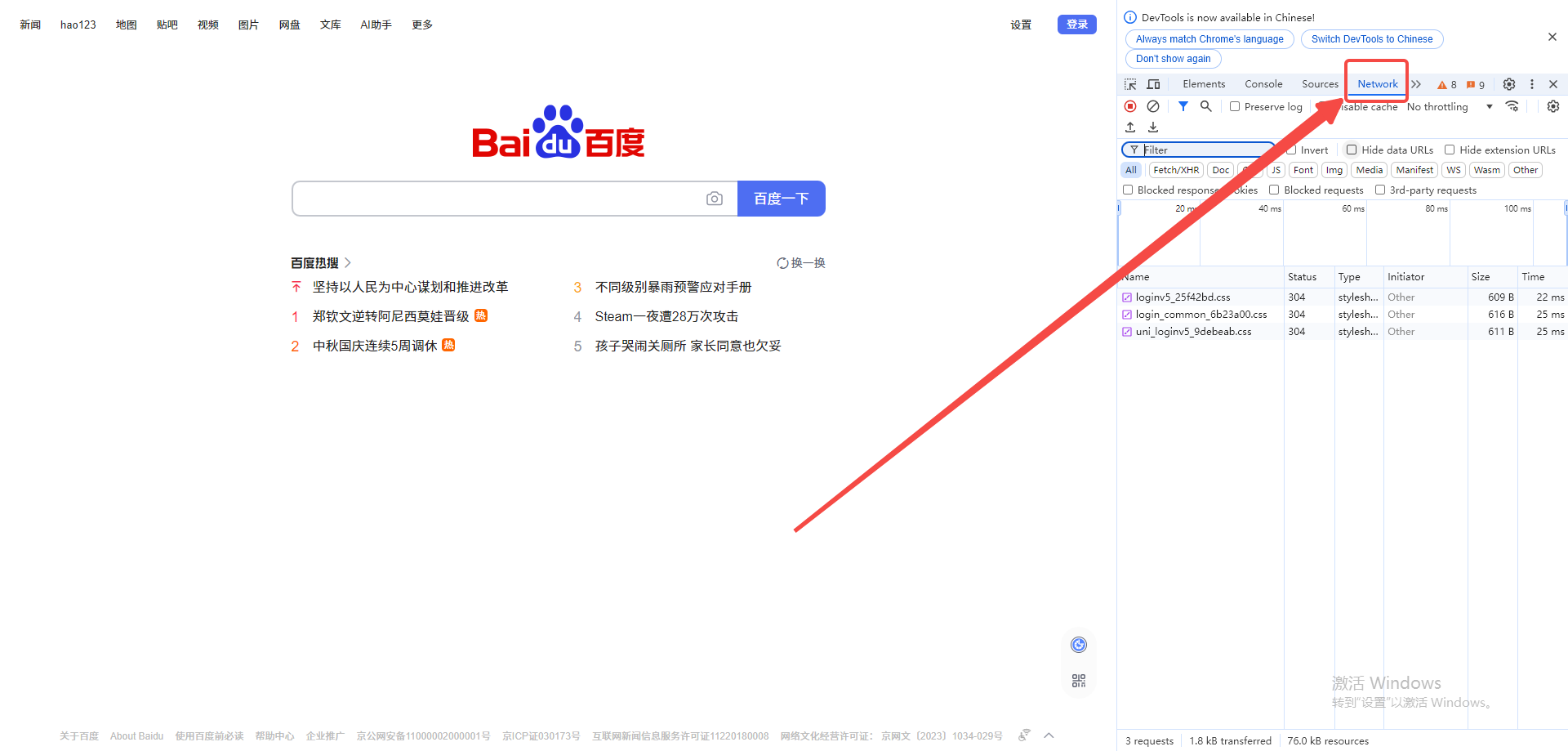Open DevTools three-dot customize menu
Screen dimensions: 1568x751
point(1532,84)
